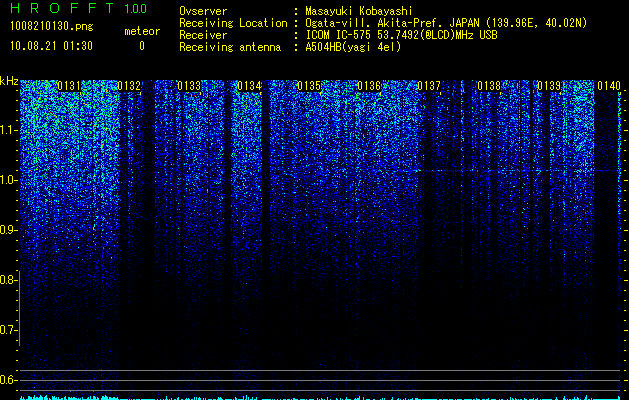The image size is (629, 400).
Task: Click the timestamp 10.08.21 01:30
Action: click(x=51, y=46)
